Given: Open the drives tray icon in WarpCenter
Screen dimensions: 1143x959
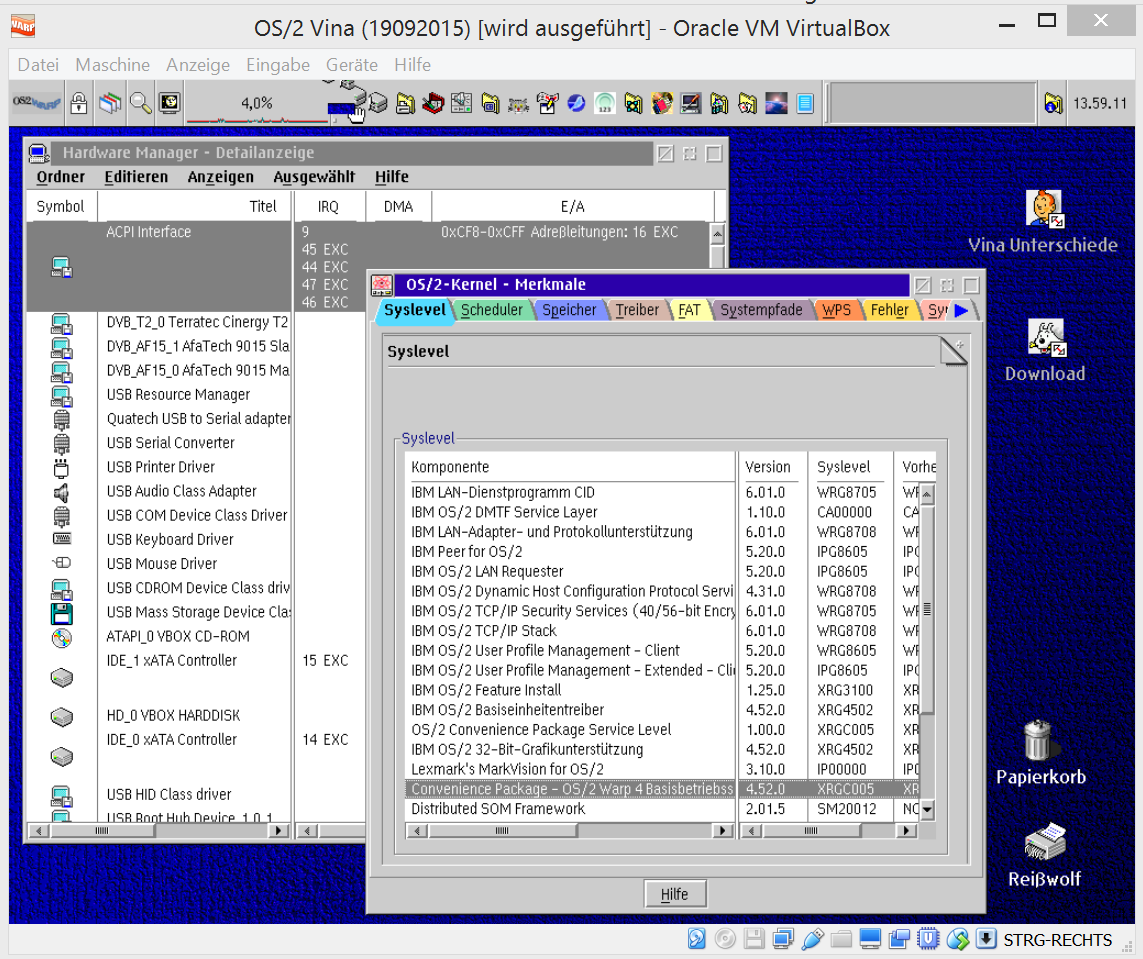Looking at the screenshot, I should 377,103.
